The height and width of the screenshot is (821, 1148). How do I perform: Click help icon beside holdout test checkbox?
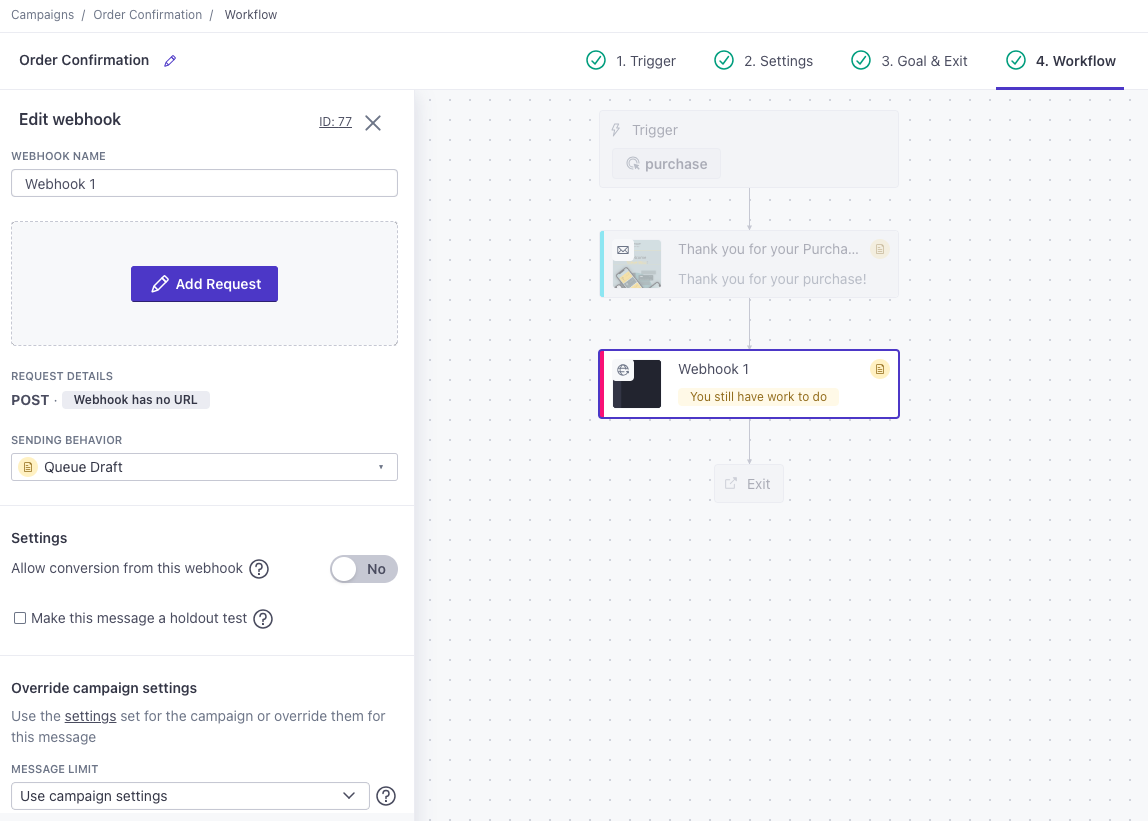(263, 619)
